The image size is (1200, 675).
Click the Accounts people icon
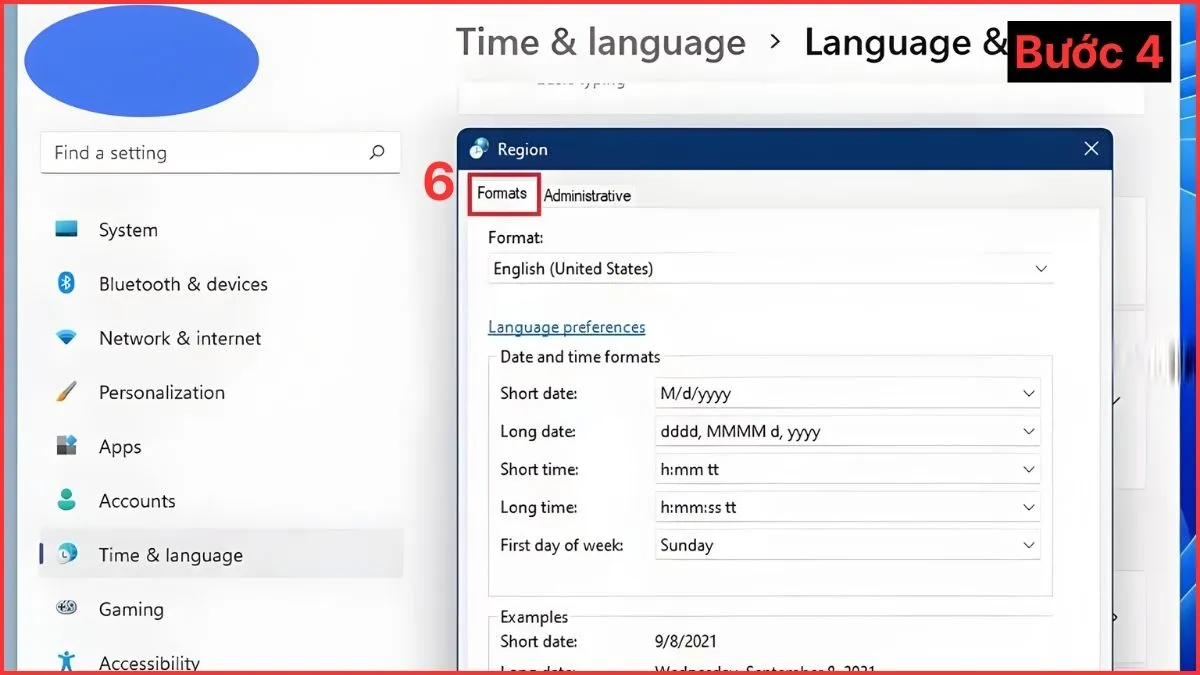click(66, 500)
